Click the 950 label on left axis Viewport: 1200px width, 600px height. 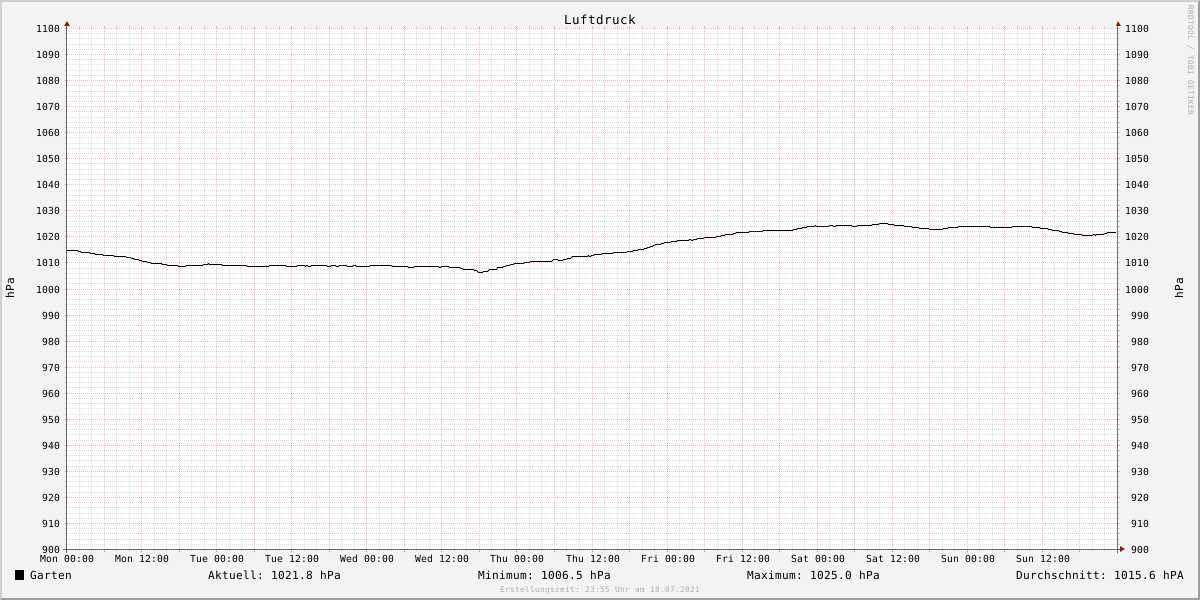point(51,420)
